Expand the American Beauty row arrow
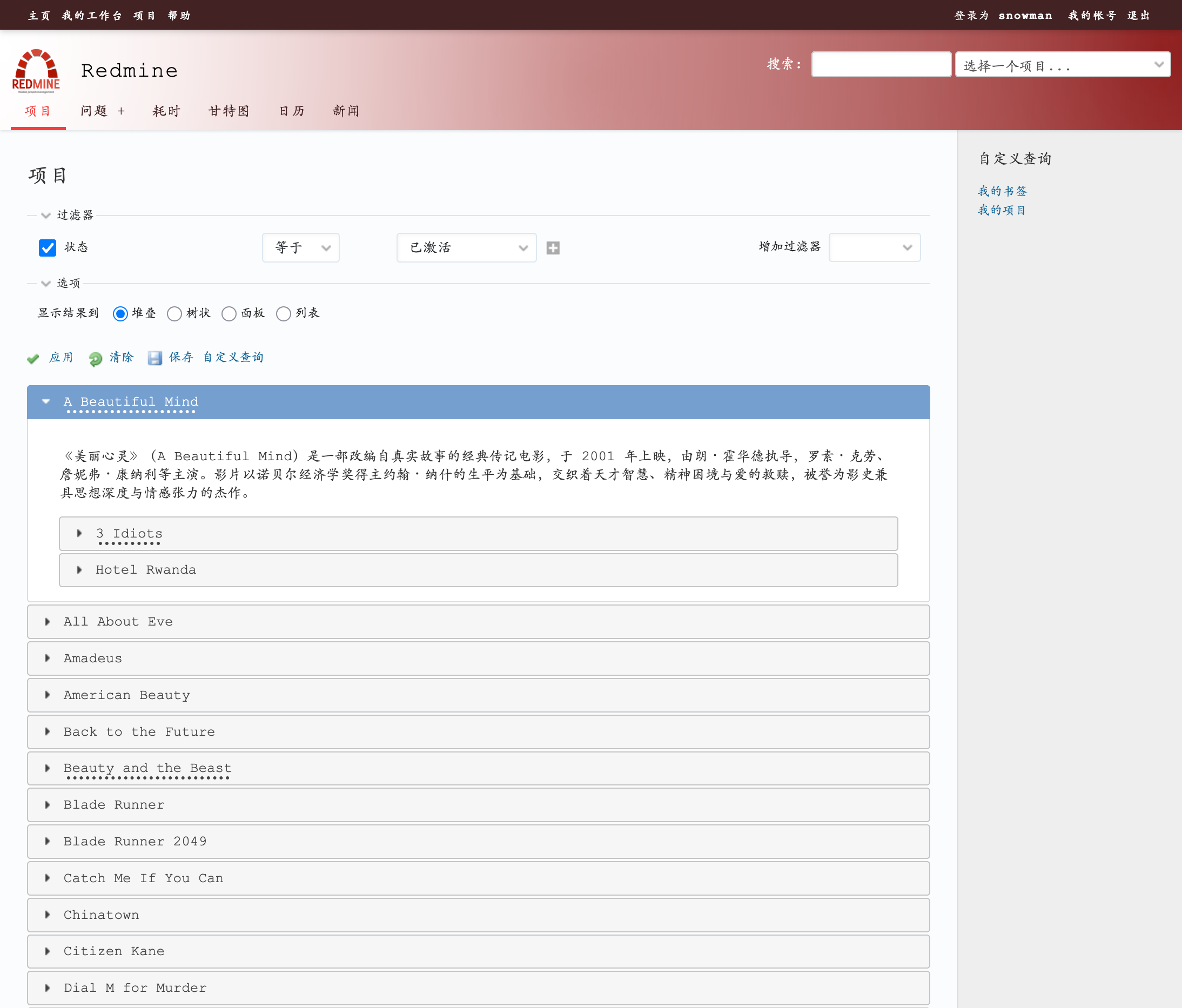 tap(48, 695)
